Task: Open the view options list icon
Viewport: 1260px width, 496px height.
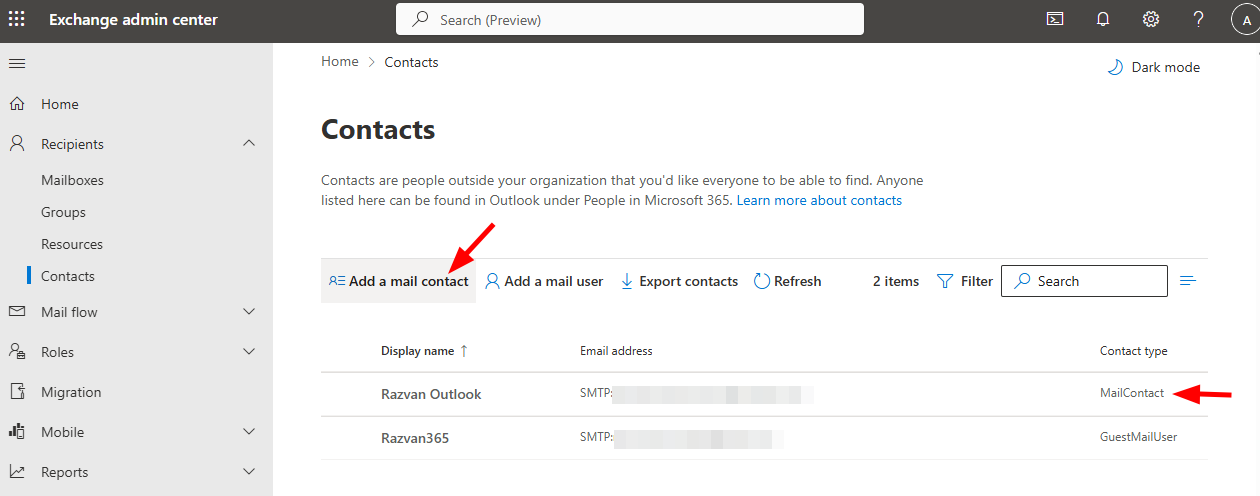Action: click(1188, 281)
